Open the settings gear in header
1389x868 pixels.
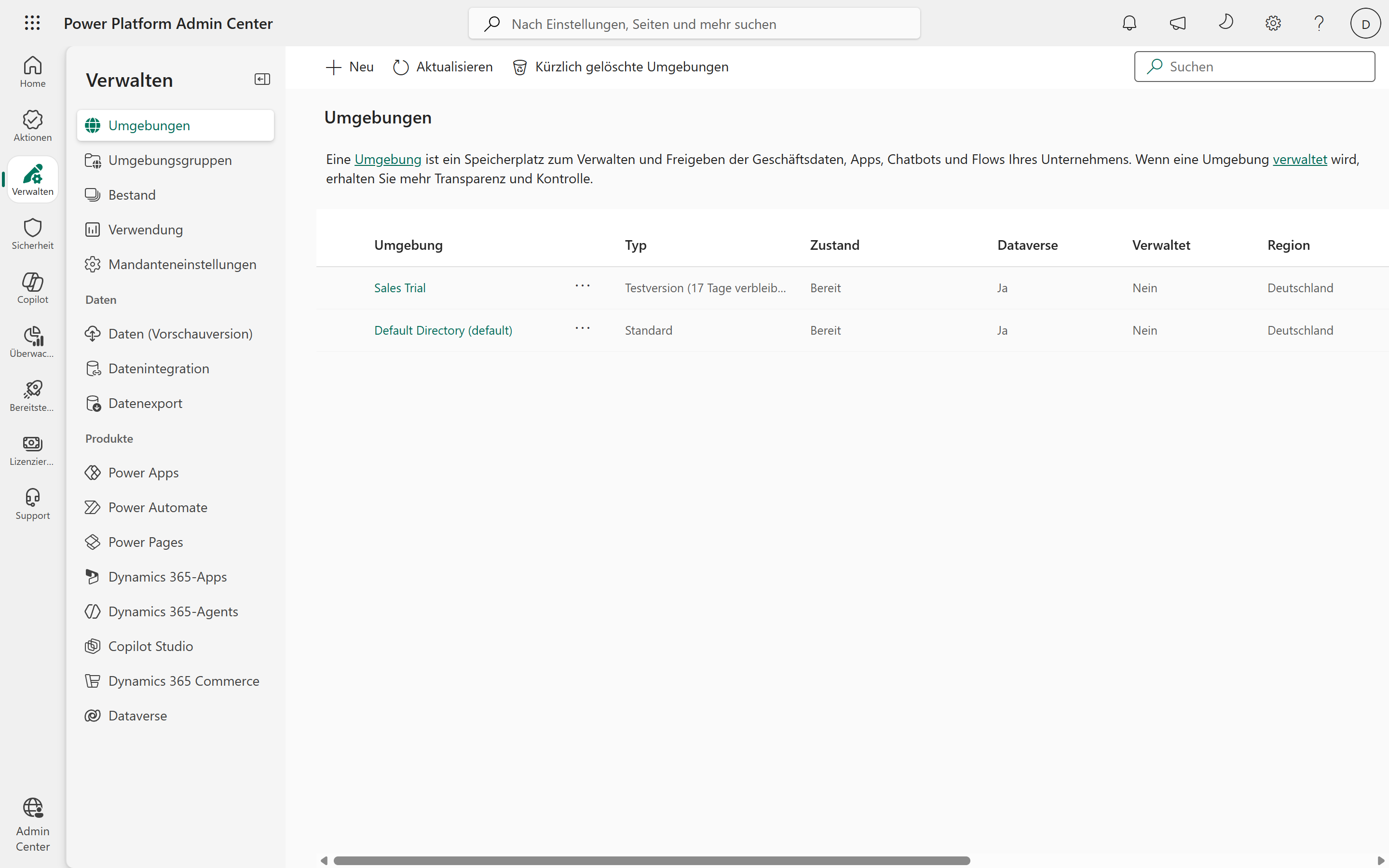[x=1273, y=24]
